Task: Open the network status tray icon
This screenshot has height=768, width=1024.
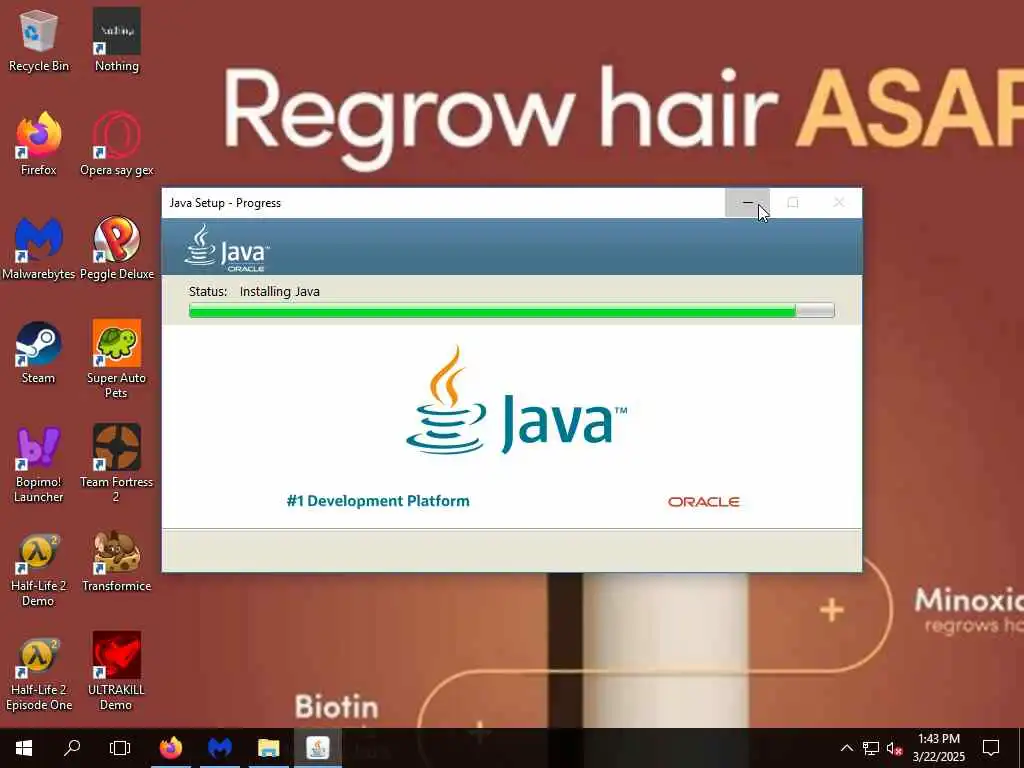Action: [x=871, y=748]
